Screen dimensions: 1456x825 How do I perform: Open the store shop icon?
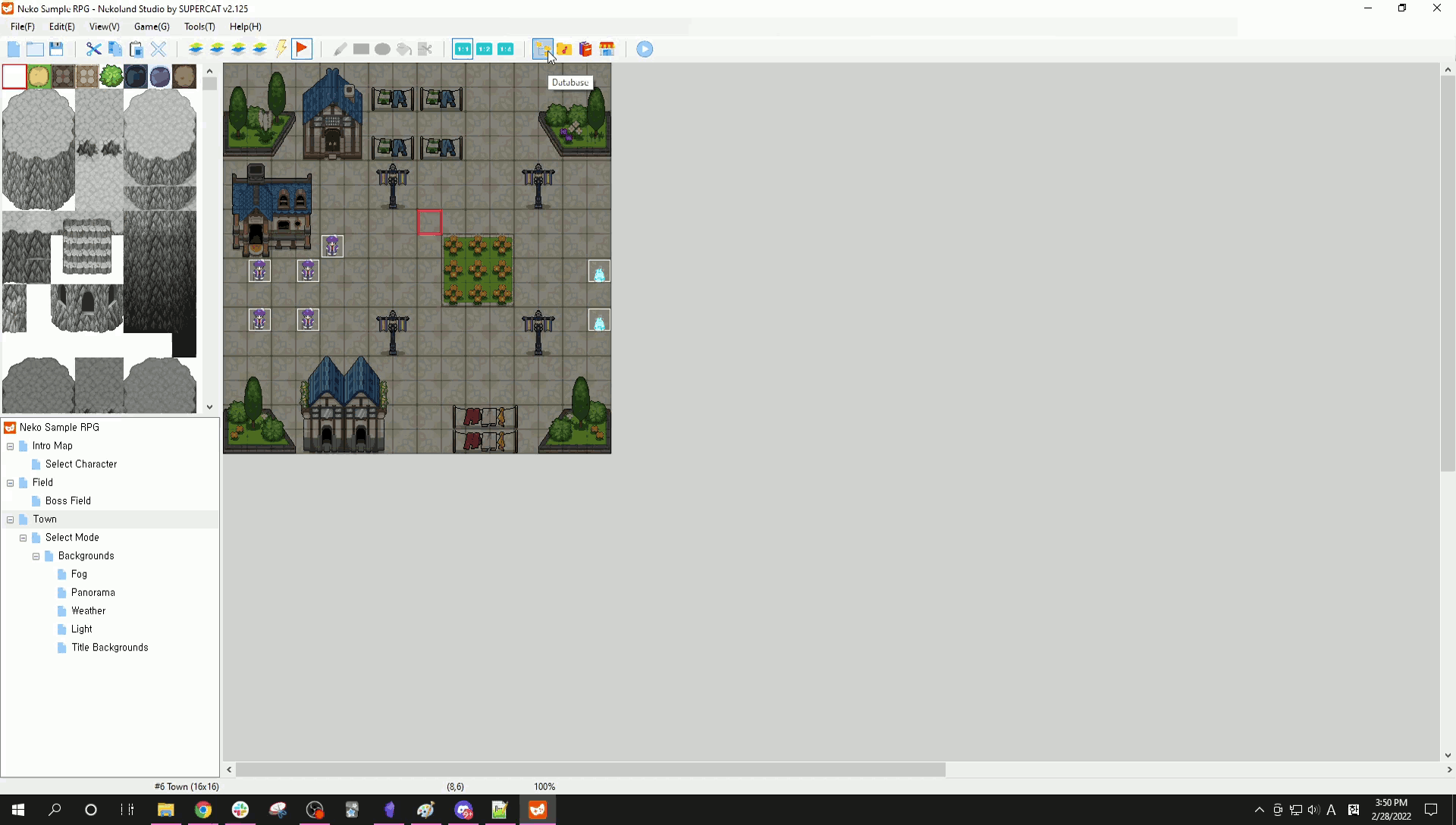tap(607, 49)
